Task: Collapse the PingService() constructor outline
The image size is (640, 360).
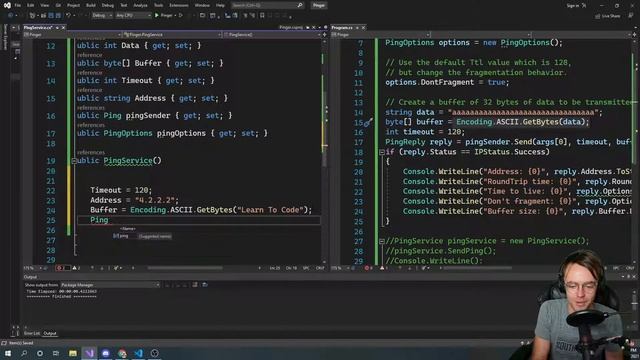Action: 74,161
